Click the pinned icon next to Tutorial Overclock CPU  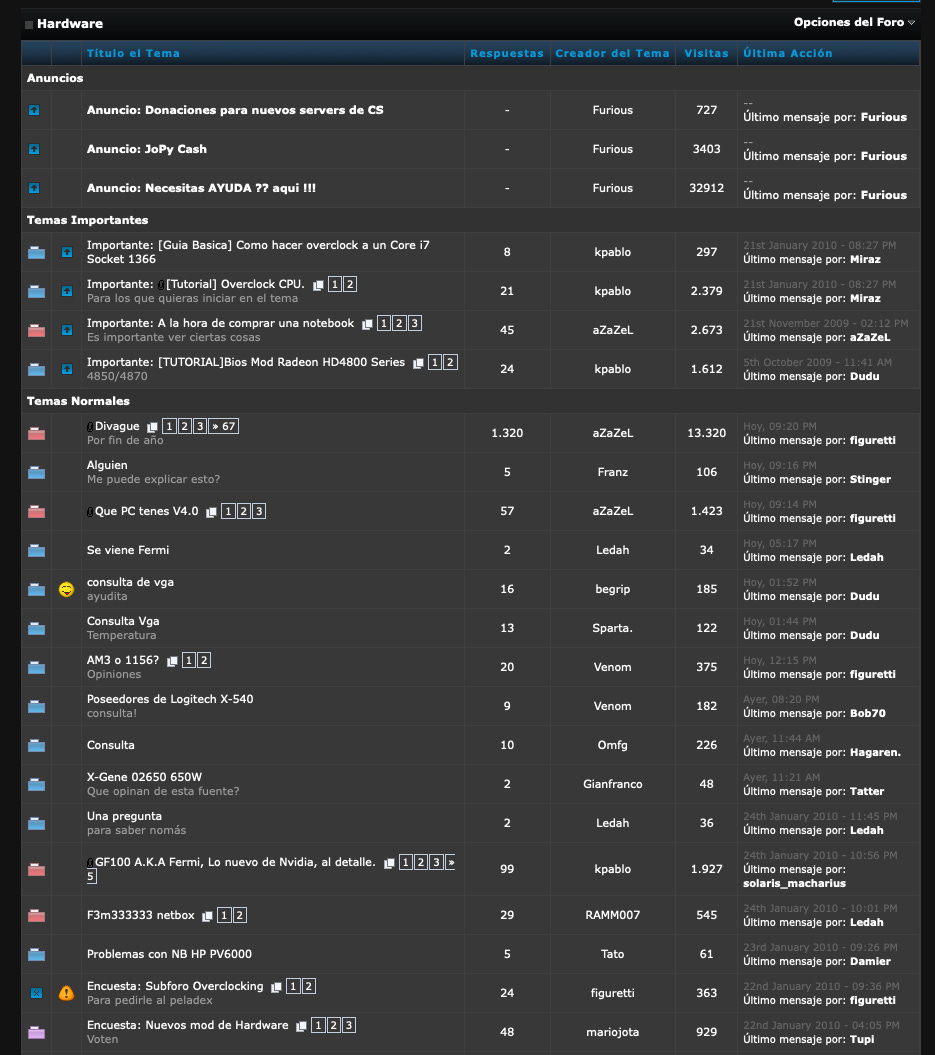pyautogui.click(x=67, y=291)
